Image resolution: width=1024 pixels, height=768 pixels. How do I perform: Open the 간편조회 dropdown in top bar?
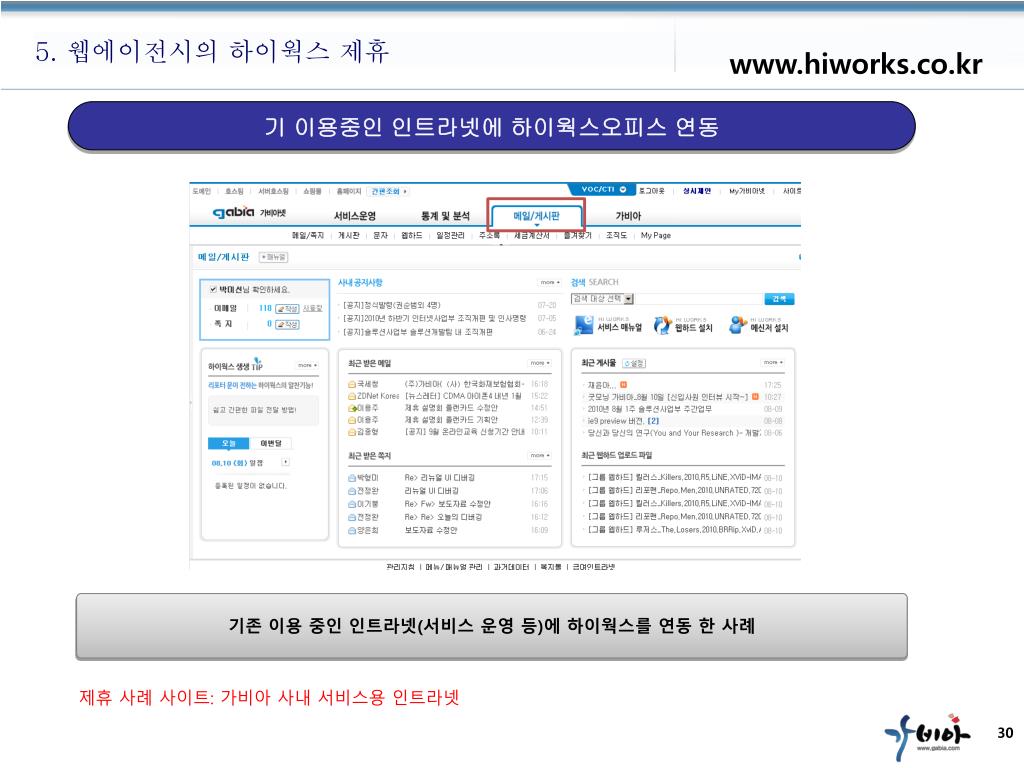coord(389,191)
